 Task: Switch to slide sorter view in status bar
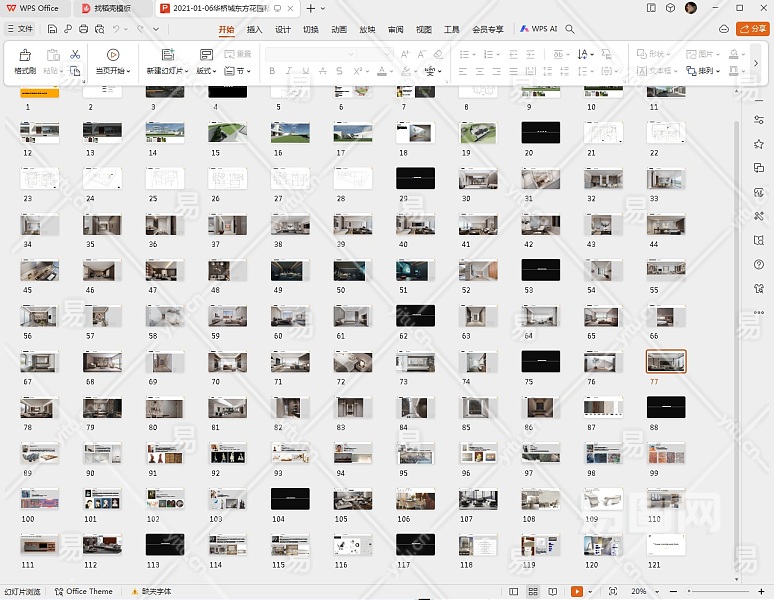point(534,592)
